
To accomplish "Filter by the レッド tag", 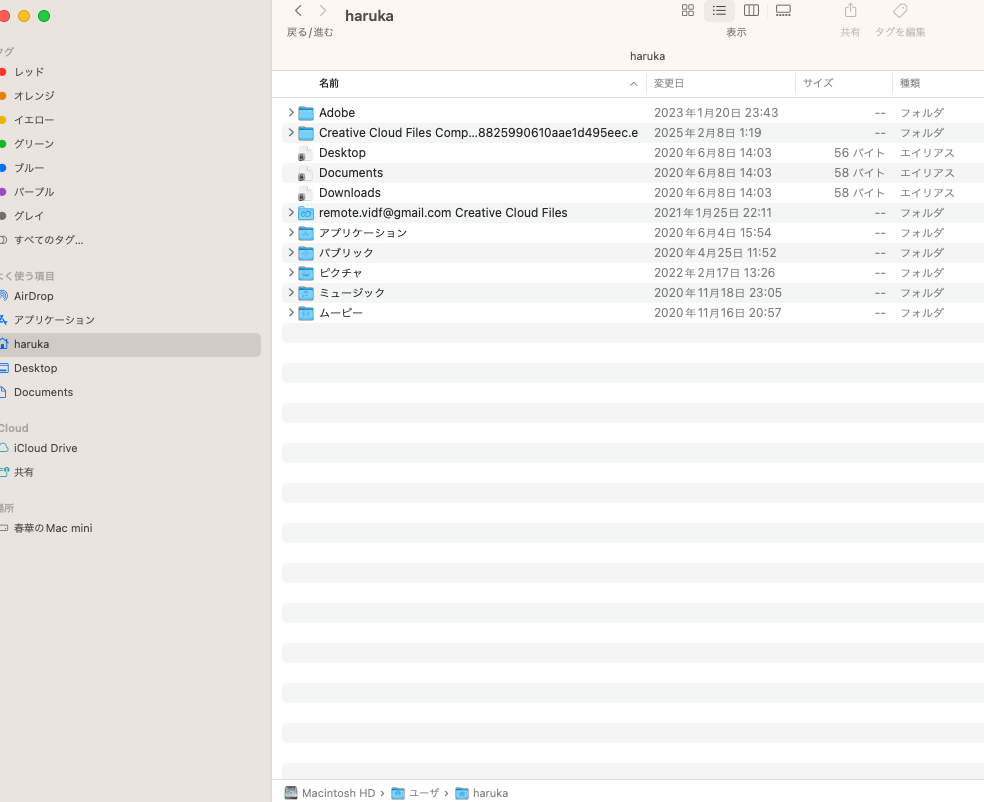I will 28,72.
